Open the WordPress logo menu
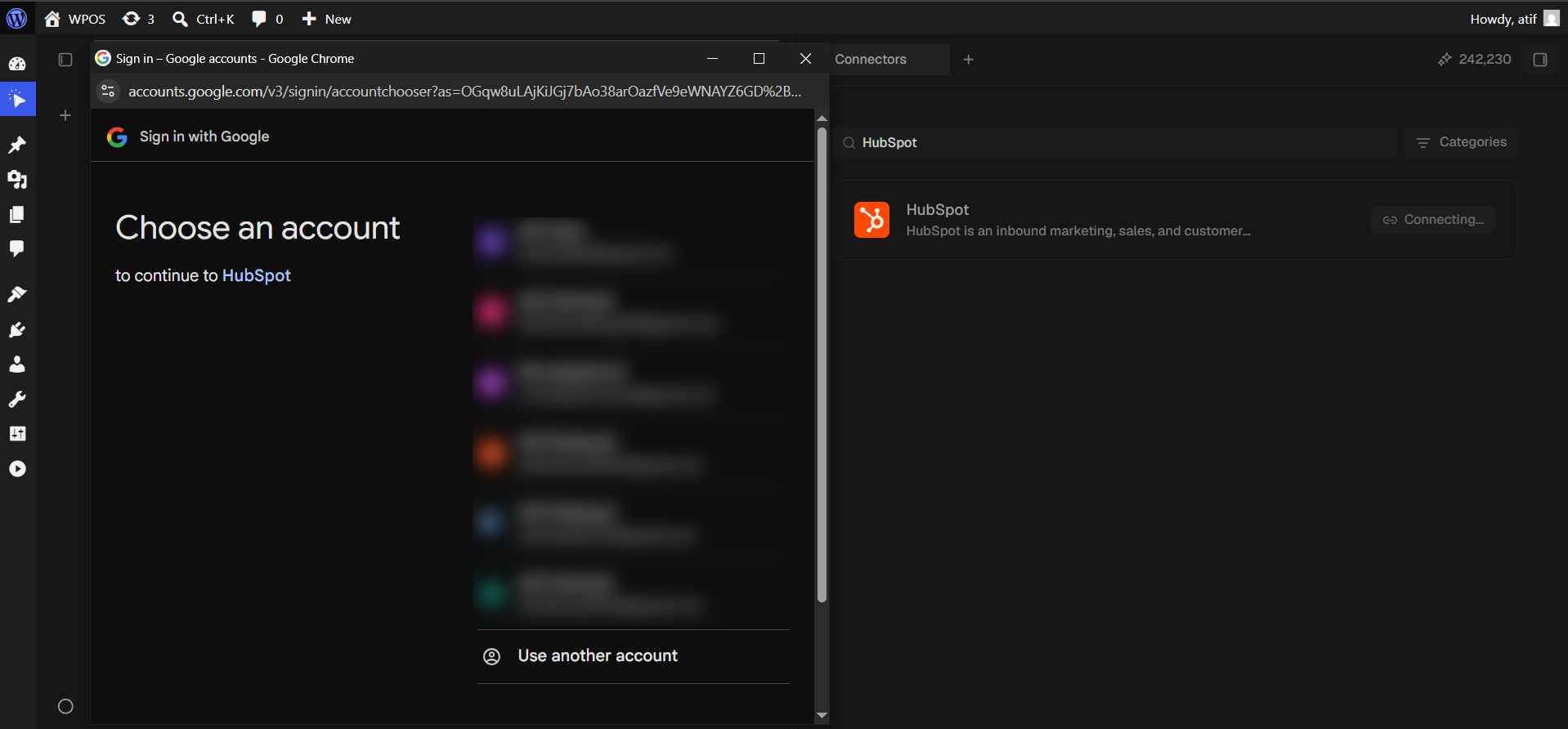This screenshot has height=729, width=1568. 16,18
